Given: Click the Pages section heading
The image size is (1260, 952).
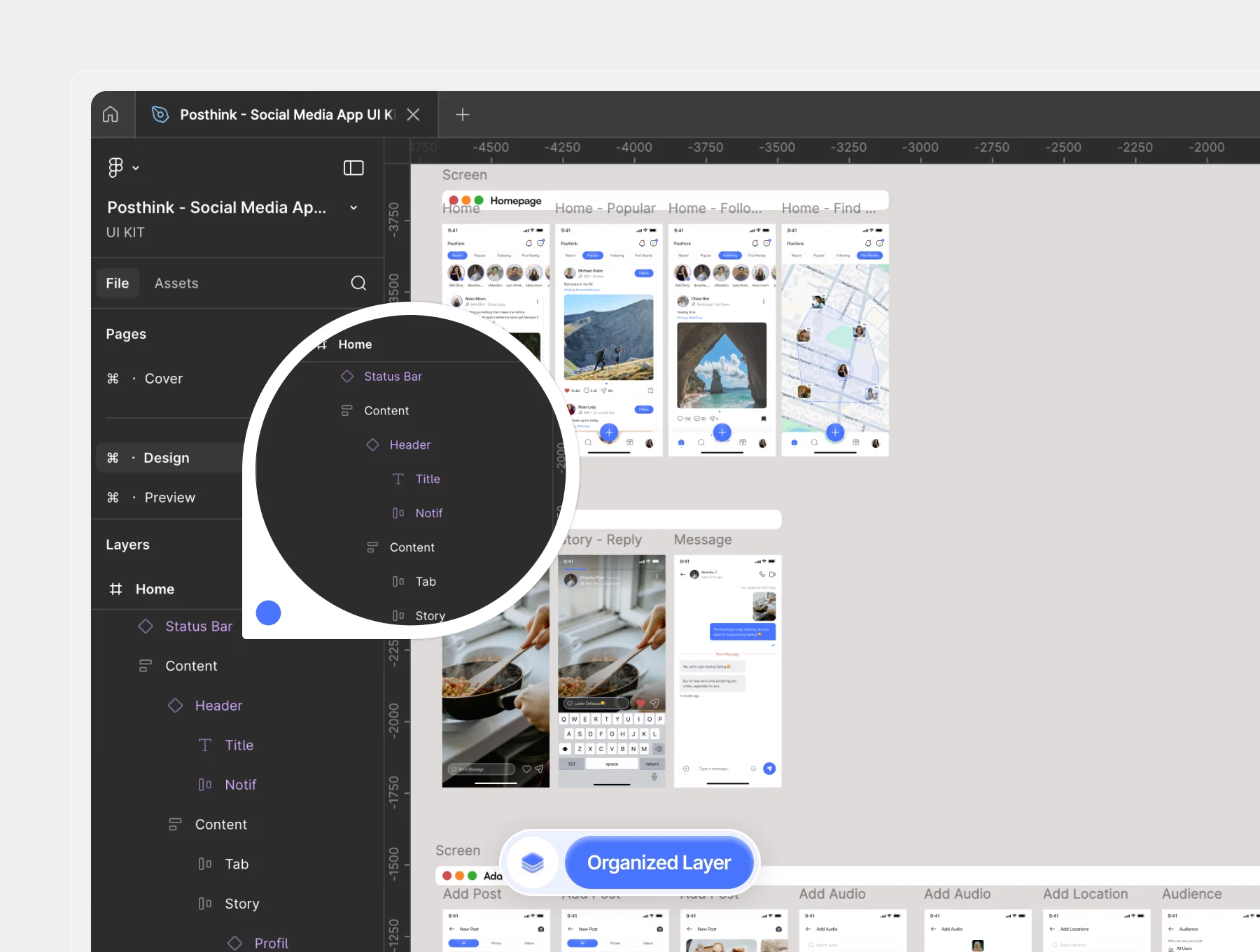Looking at the screenshot, I should point(126,334).
